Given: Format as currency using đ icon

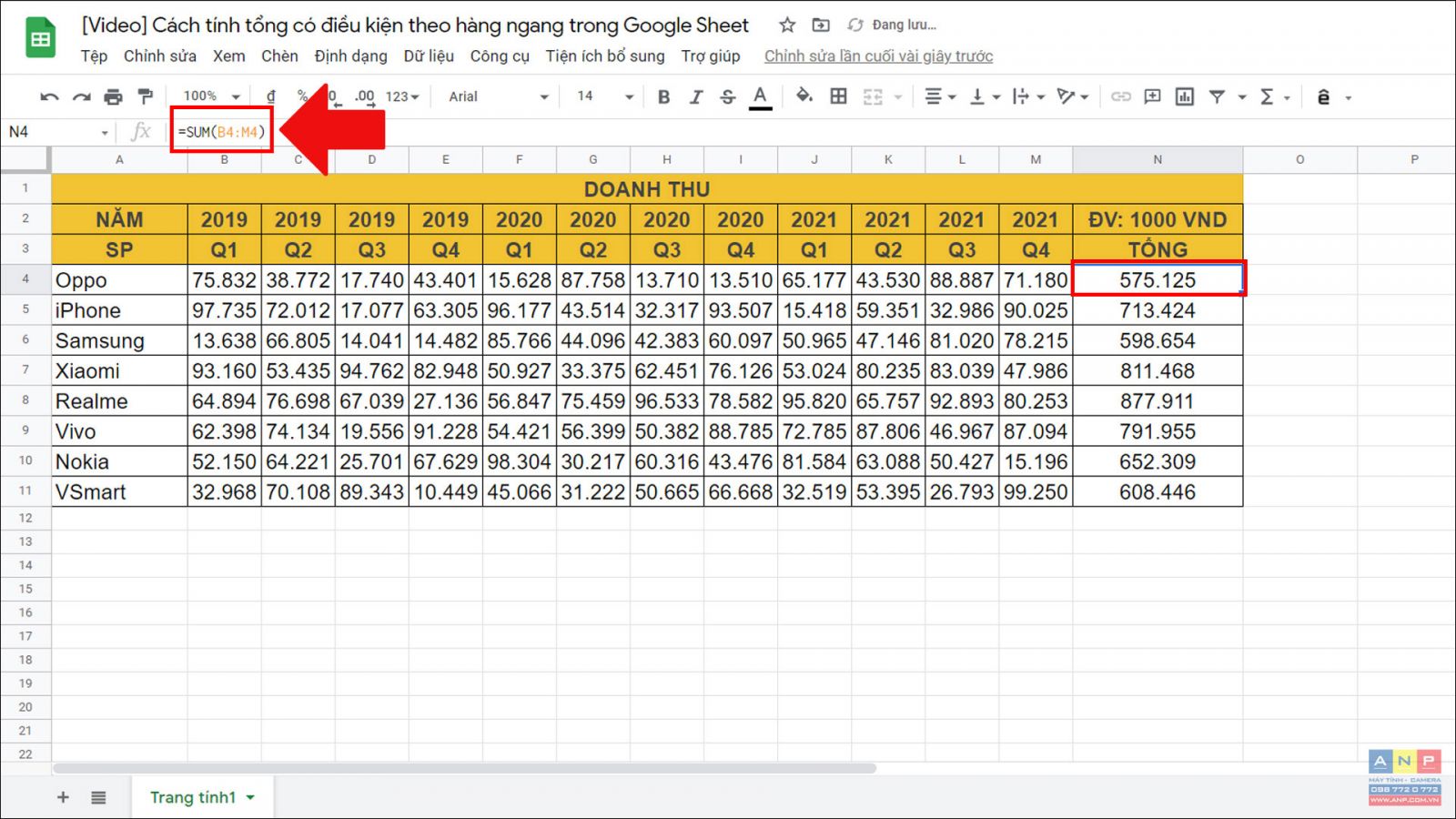Looking at the screenshot, I should tap(270, 96).
